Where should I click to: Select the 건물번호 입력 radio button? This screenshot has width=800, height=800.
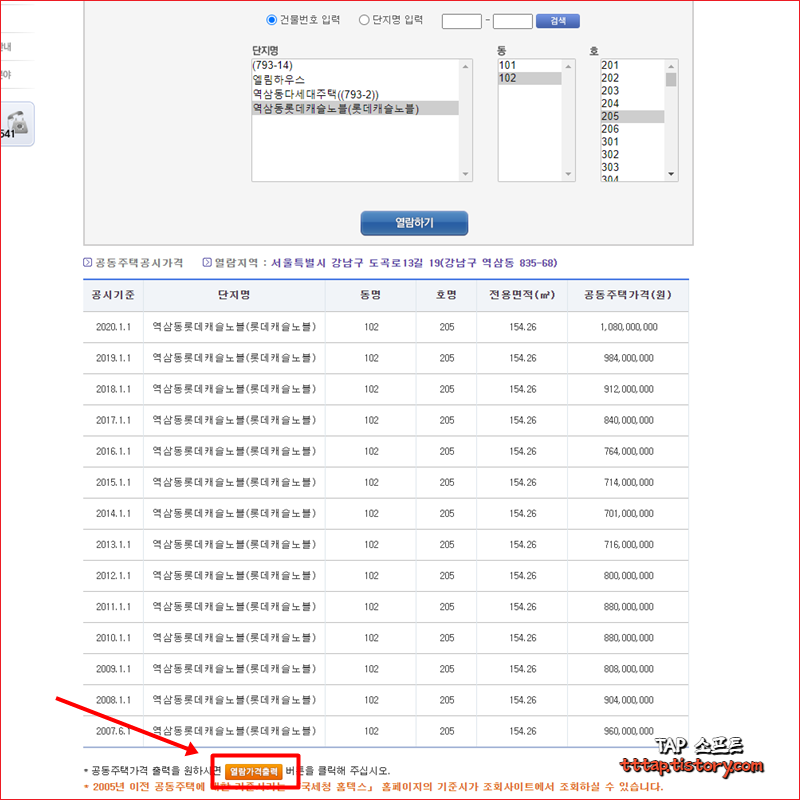click(271, 20)
